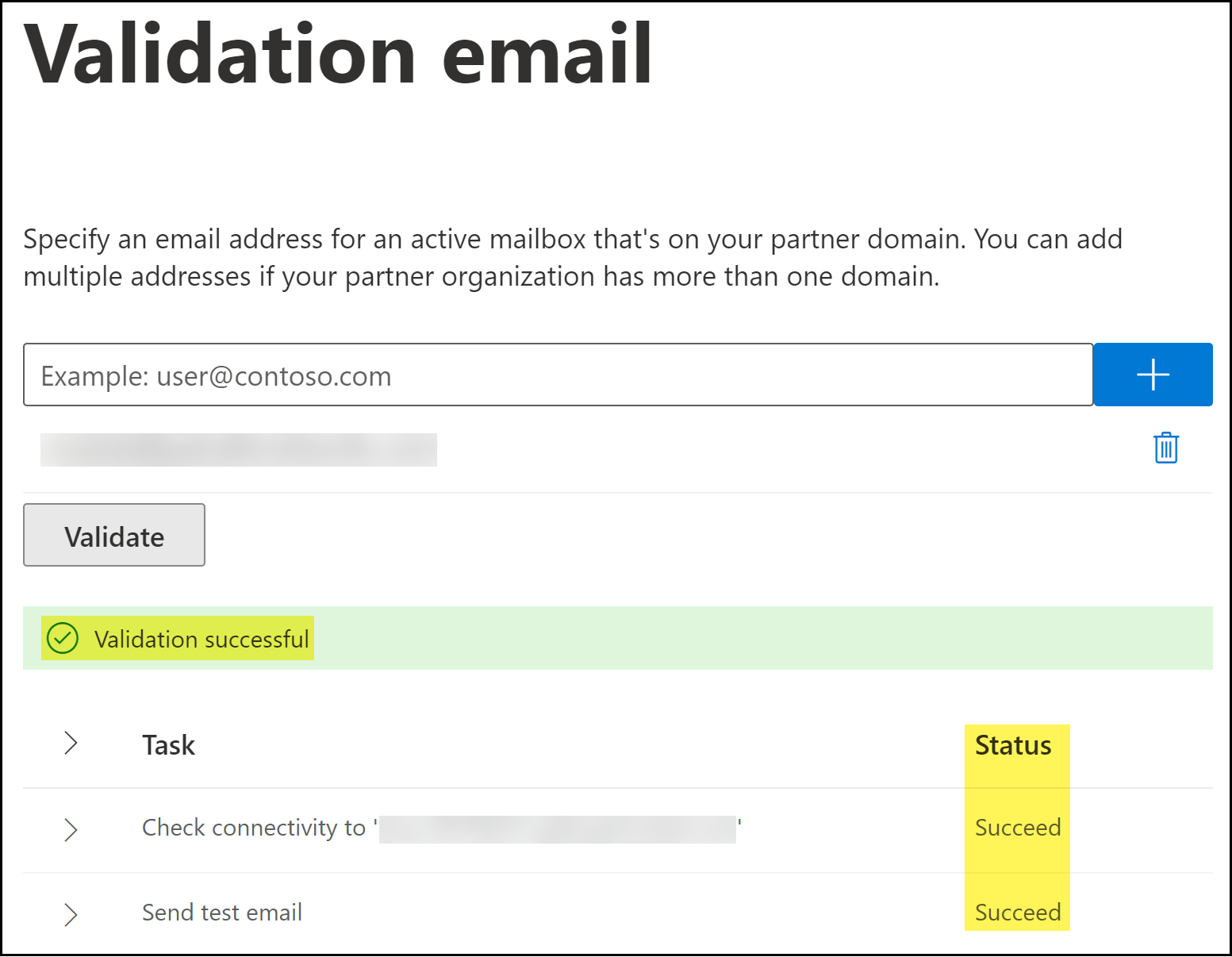Click the Task column header
Viewport: 1232px width, 957px height.
tap(168, 745)
